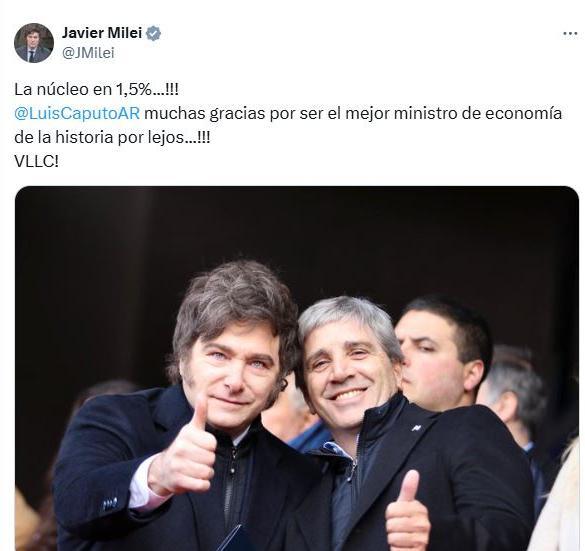Follow the @LuisCaputoAR mention link

point(77,113)
